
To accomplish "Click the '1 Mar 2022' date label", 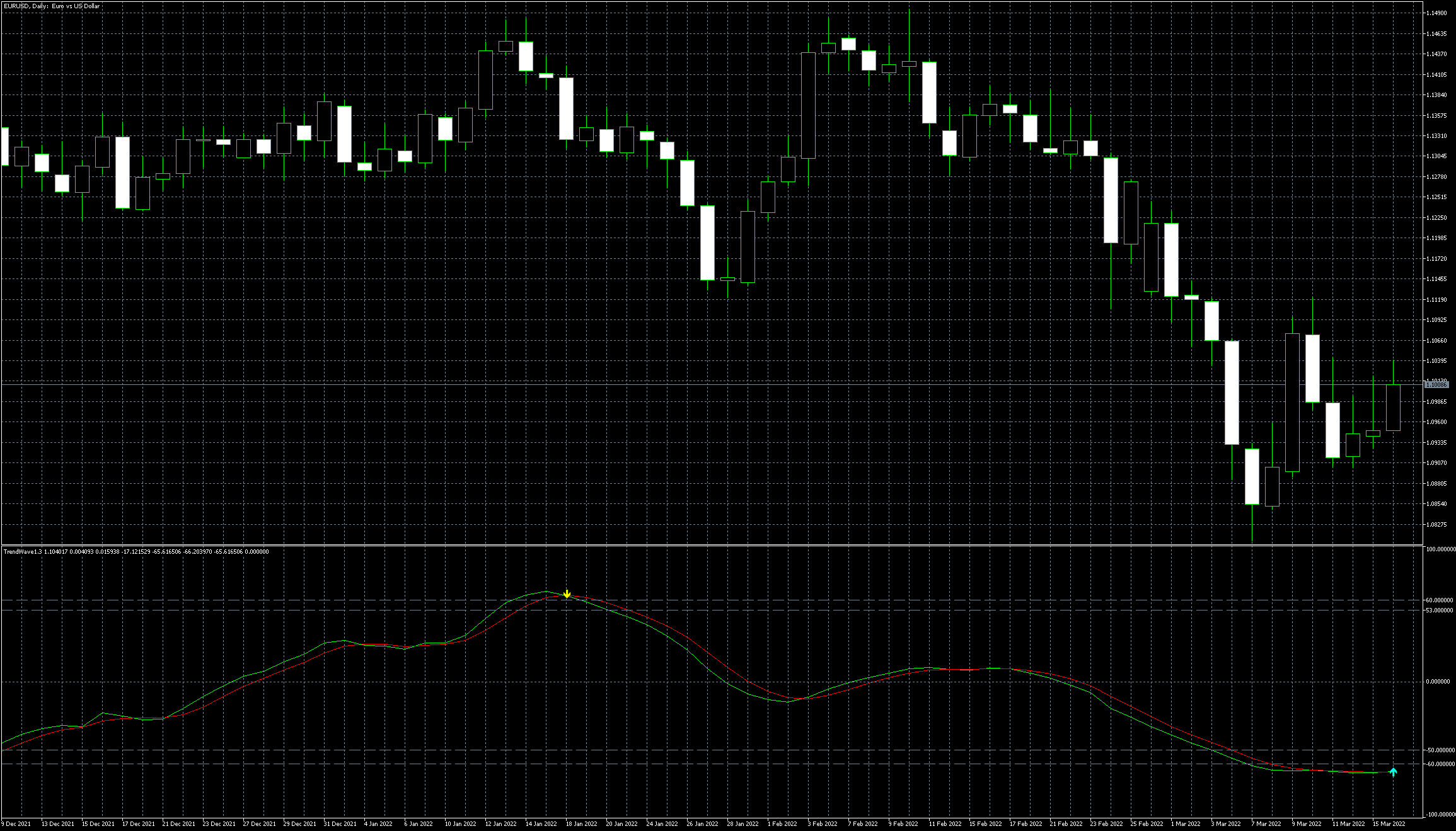I will (x=1185, y=824).
